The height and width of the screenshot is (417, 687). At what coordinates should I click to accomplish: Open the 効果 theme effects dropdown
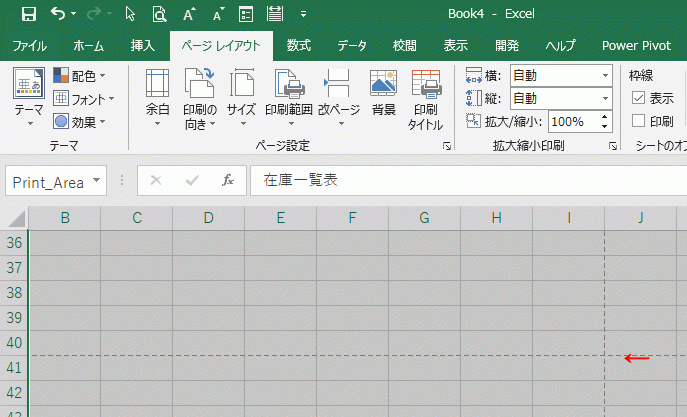tap(79, 122)
